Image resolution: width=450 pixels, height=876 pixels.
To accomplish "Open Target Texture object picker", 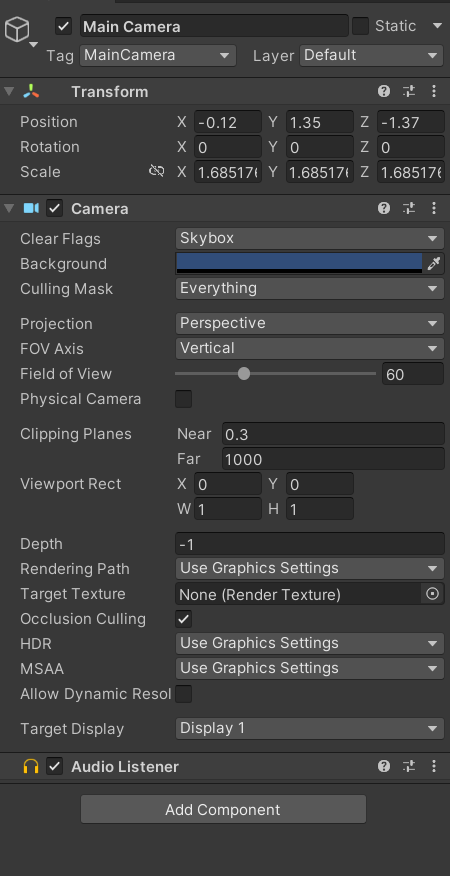I will (x=432, y=594).
